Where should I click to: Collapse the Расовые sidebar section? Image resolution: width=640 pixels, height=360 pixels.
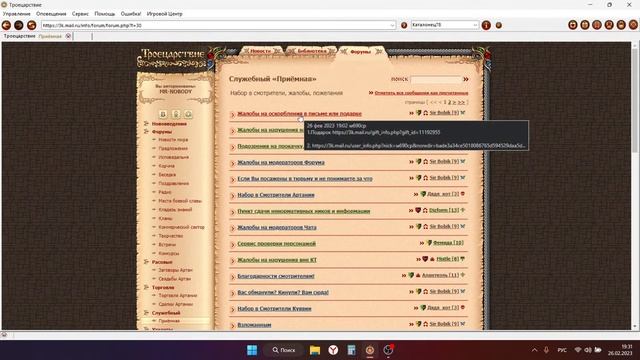[146, 262]
